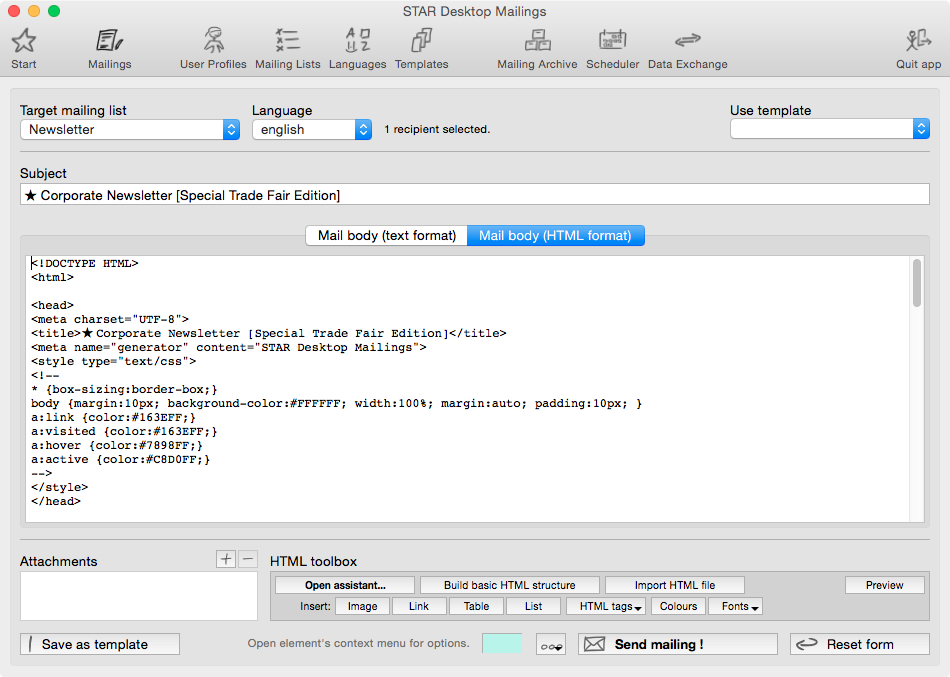
Task: Open the Mailing Archive icon
Action: (x=537, y=41)
